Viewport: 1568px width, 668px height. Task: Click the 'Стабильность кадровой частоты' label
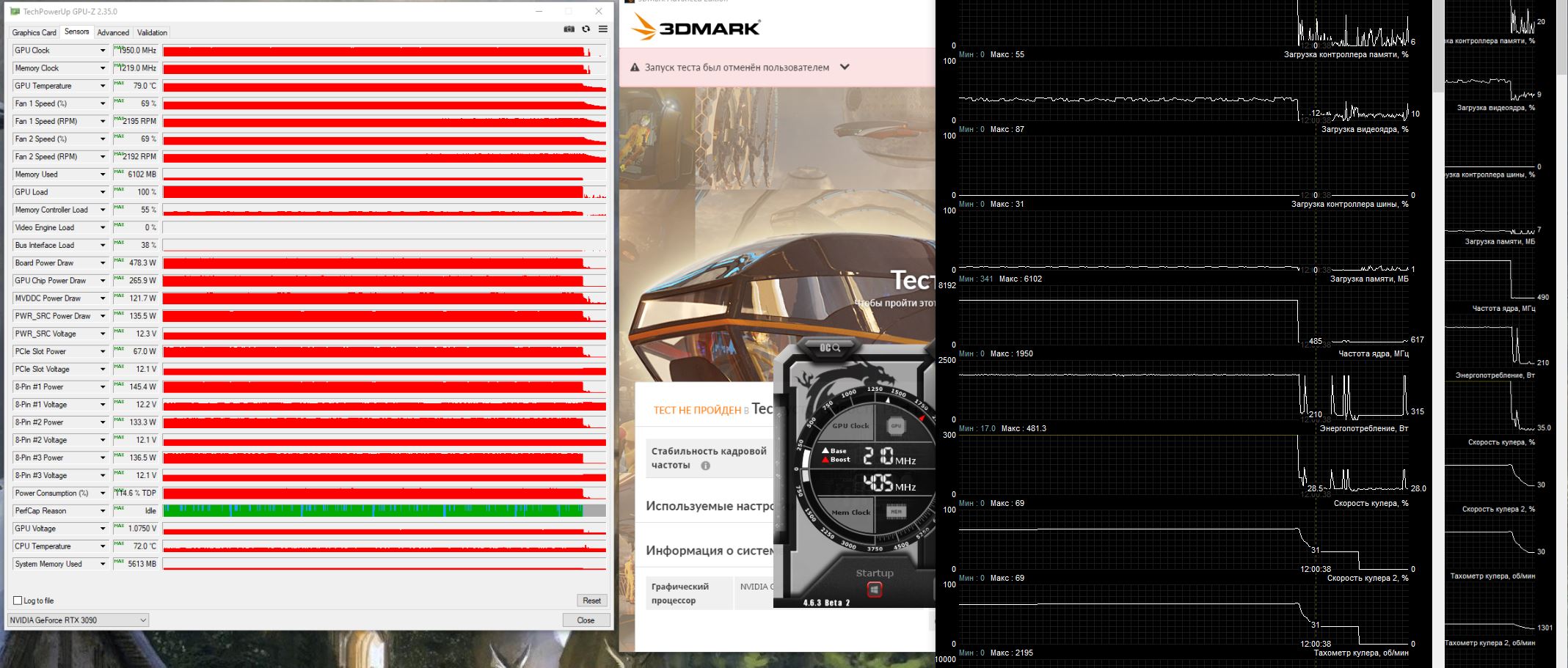[709, 458]
